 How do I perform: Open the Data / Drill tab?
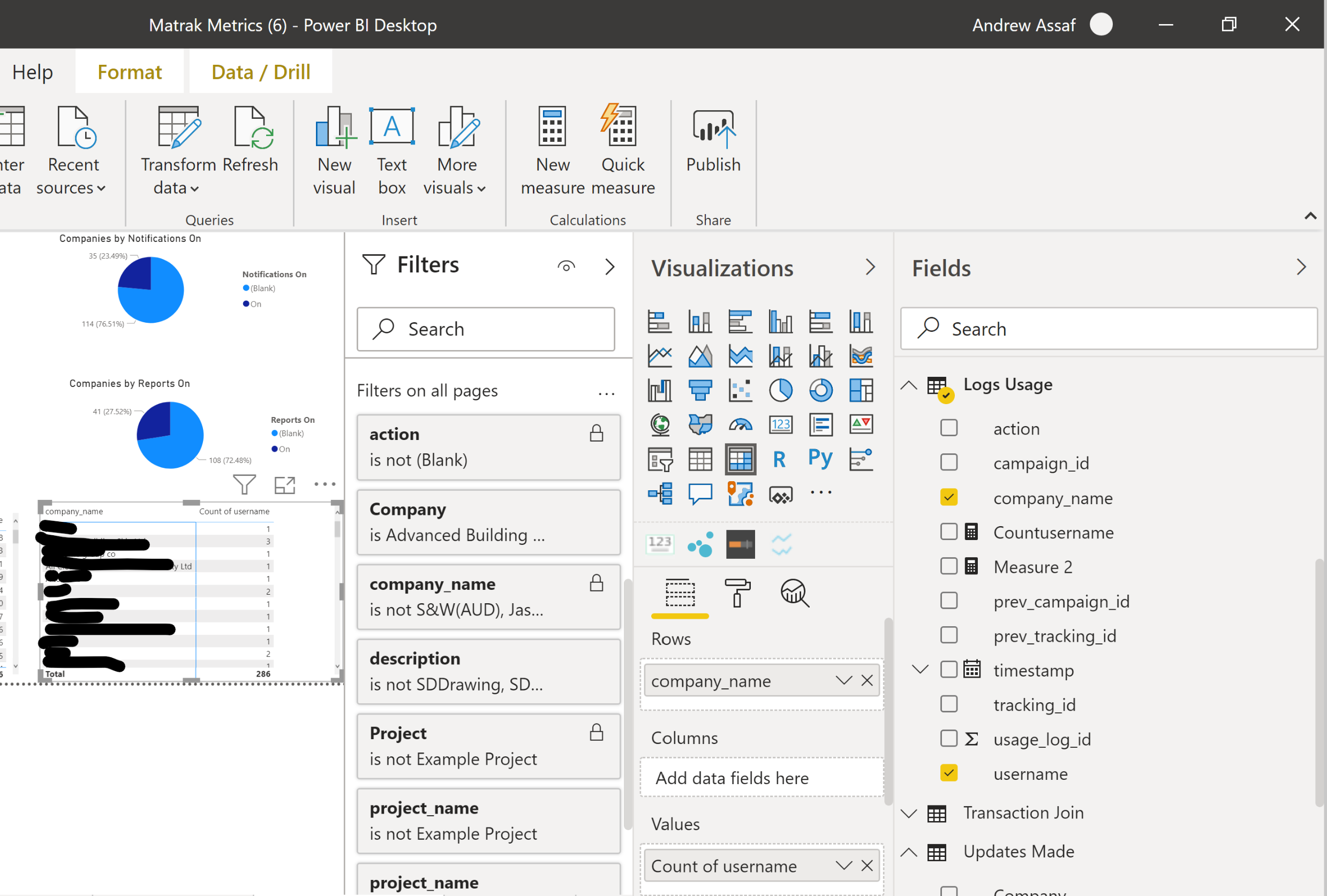(x=260, y=72)
